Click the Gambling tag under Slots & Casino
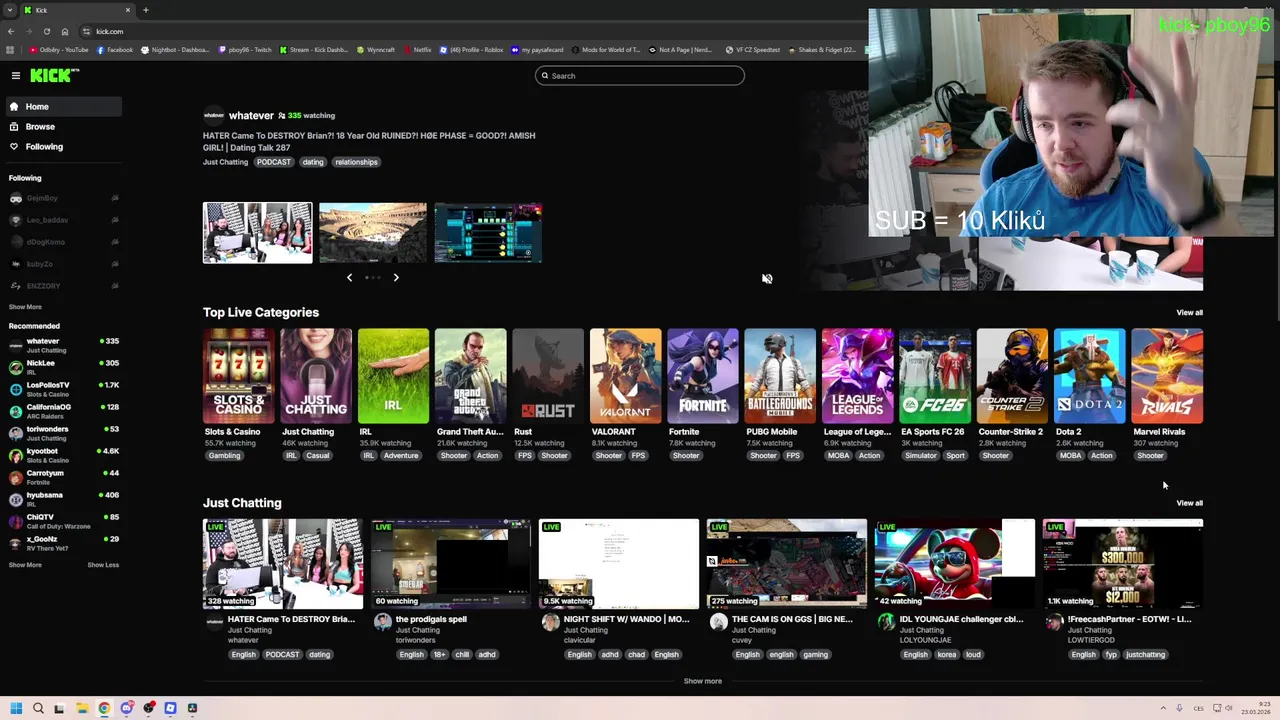 [224, 456]
